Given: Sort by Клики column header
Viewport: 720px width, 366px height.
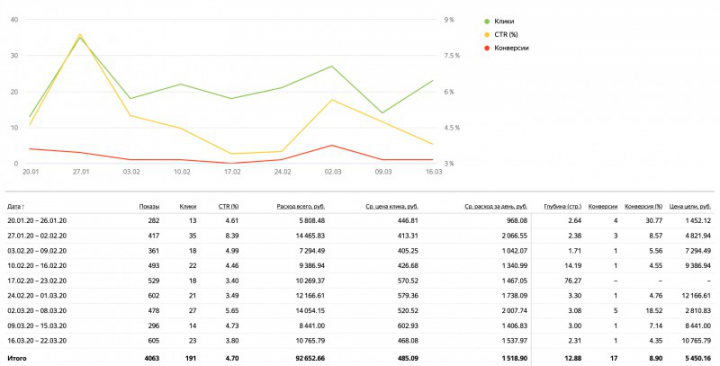Looking at the screenshot, I should pyautogui.click(x=188, y=207).
